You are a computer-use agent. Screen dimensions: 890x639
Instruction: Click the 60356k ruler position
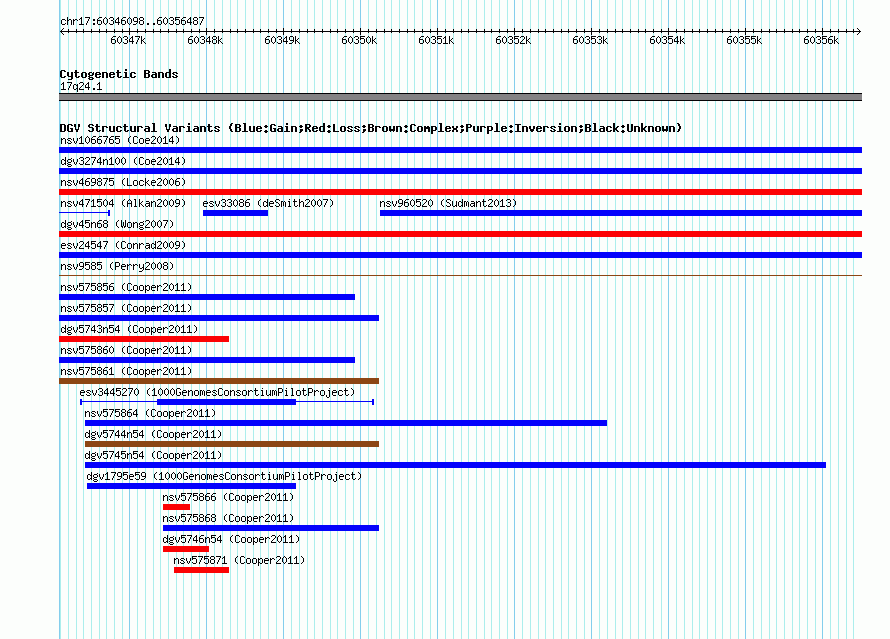(x=821, y=40)
